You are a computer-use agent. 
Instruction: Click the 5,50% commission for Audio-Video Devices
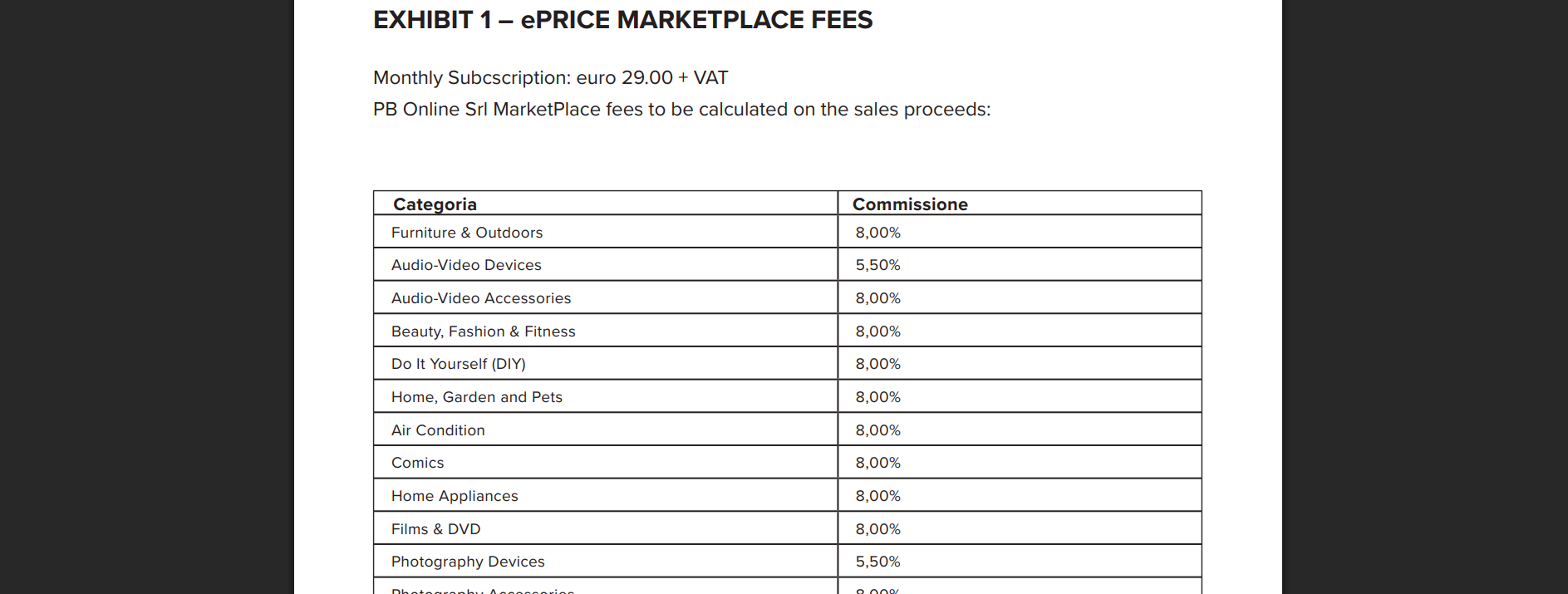tap(878, 265)
